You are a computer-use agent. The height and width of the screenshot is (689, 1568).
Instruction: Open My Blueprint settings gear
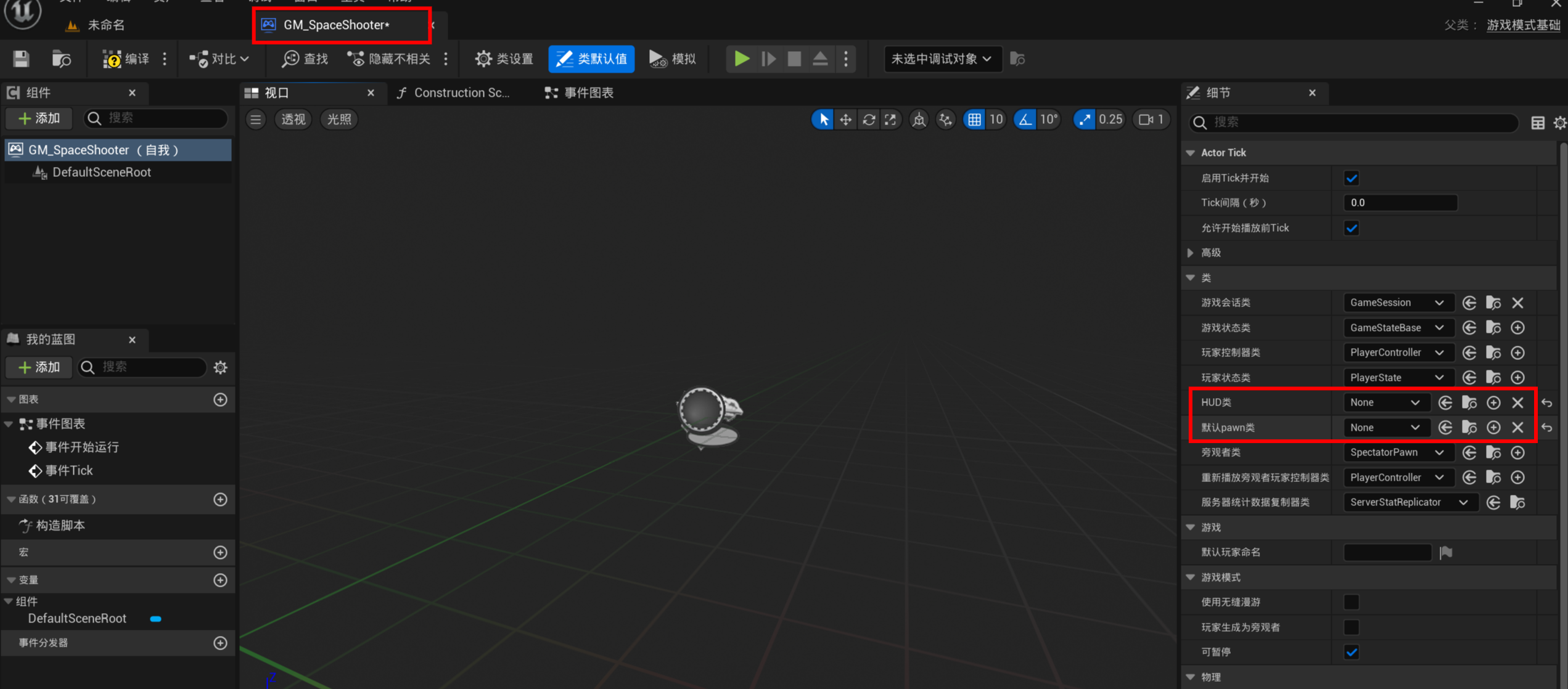click(221, 367)
